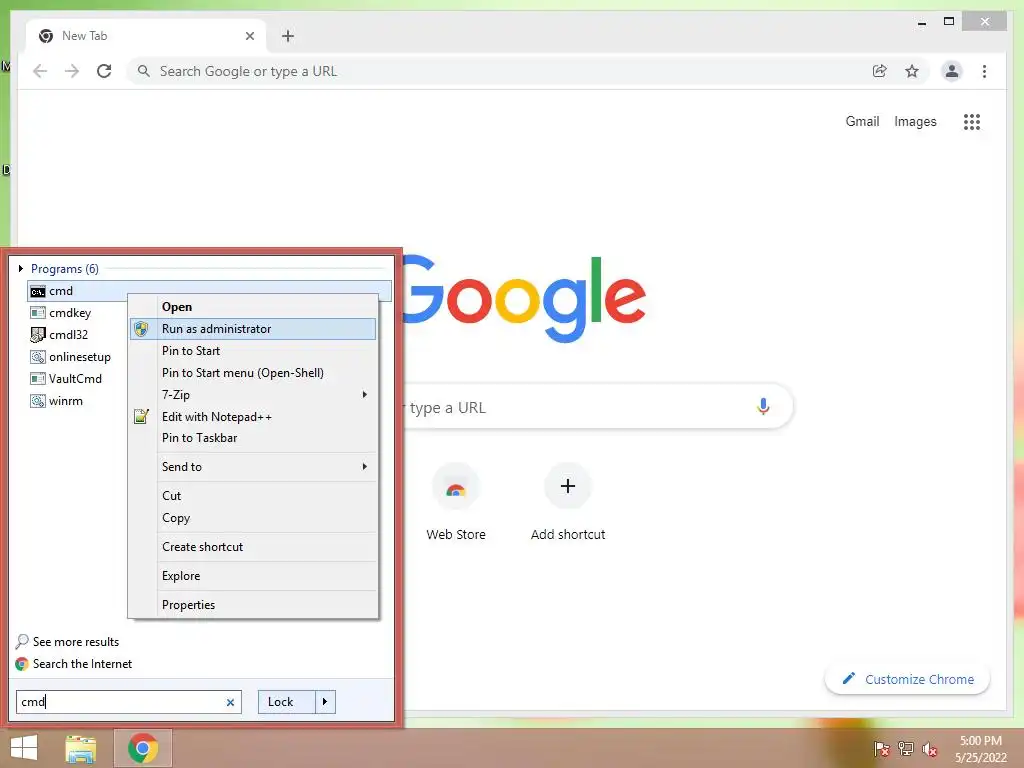This screenshot has width=1024, height=768.
Task: Open the Web Store shortcut icon
Action: (456, 488)
